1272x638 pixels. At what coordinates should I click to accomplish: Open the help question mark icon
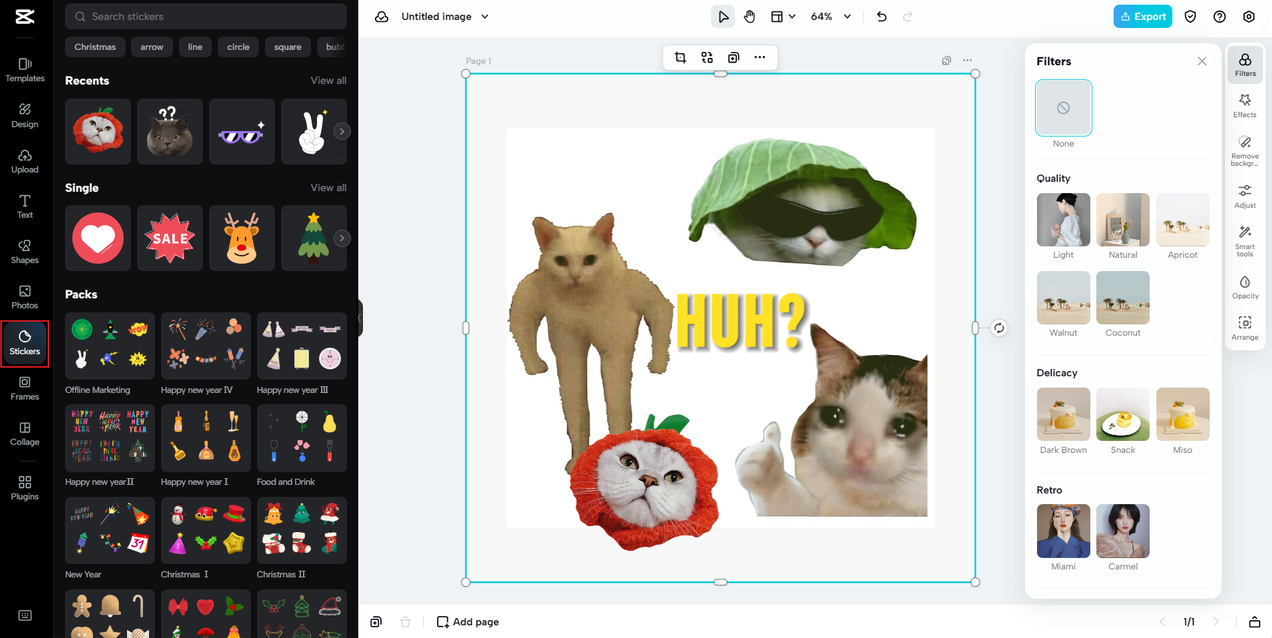(x=1219, y=17)
